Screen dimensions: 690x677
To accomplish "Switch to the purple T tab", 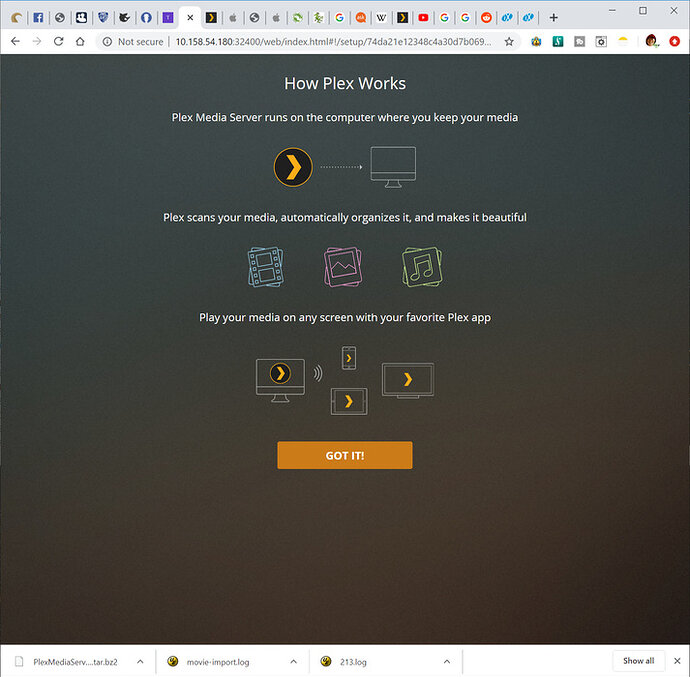I will coord(168,18).
